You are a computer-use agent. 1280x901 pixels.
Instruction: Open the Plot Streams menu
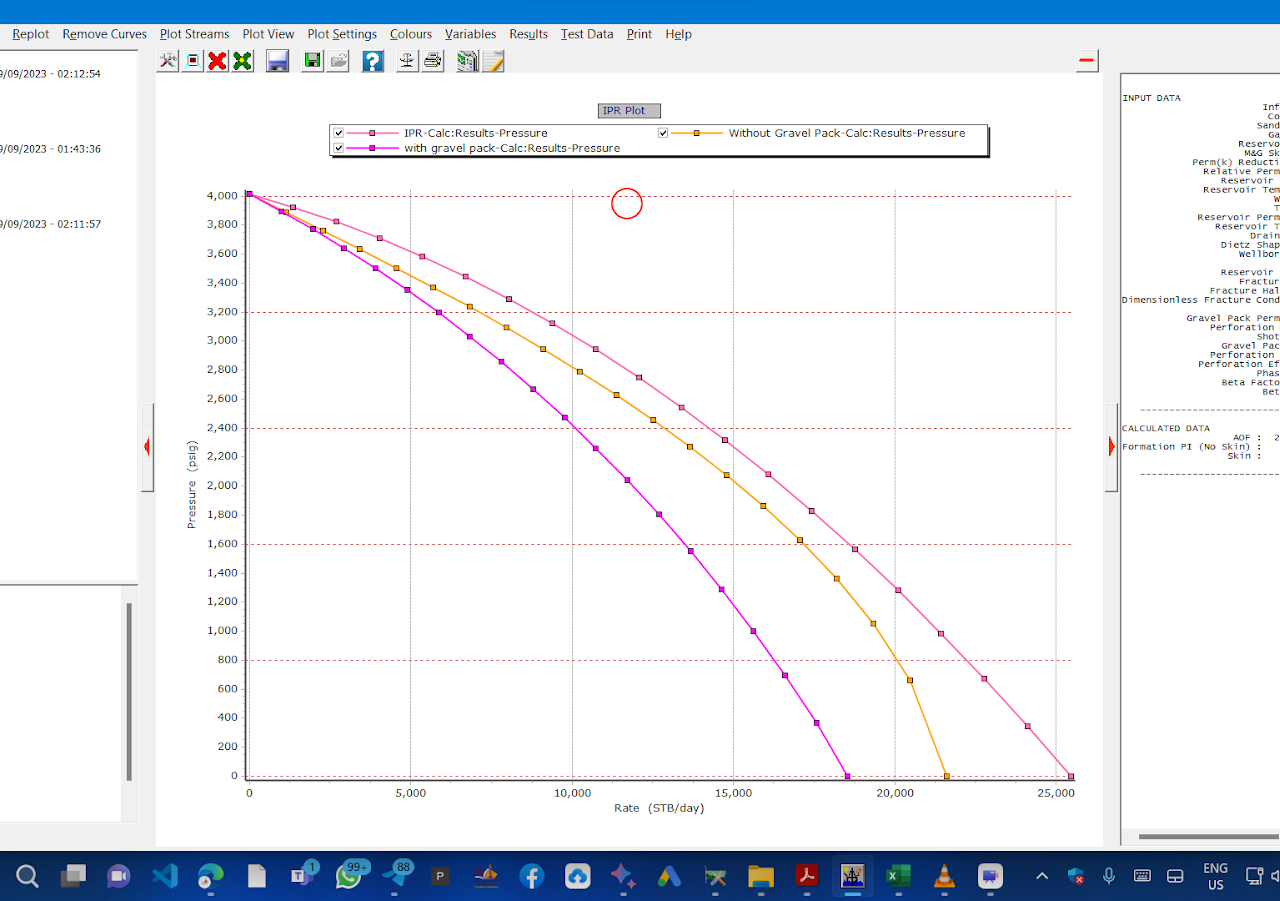(195, 34)
